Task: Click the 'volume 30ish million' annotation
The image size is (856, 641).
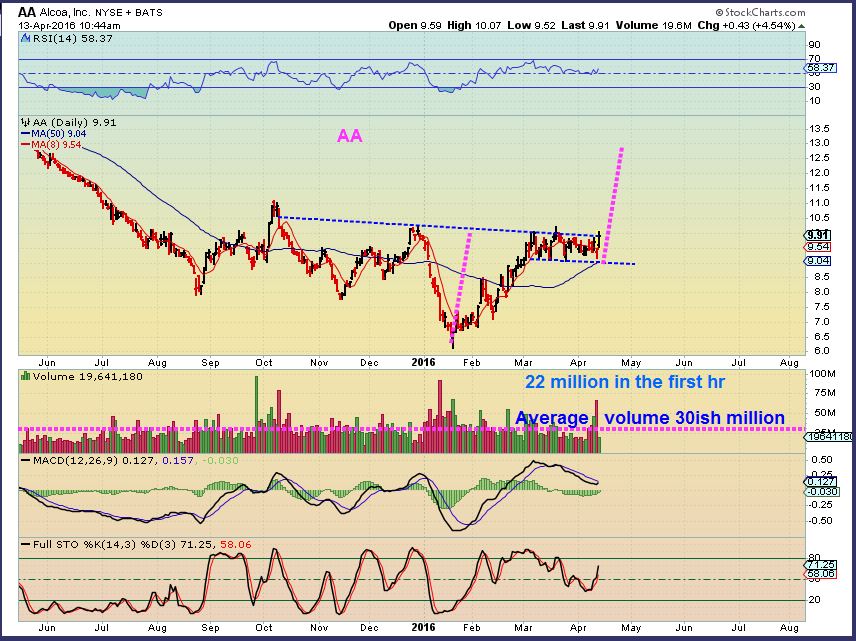Action: coord(694,418)
